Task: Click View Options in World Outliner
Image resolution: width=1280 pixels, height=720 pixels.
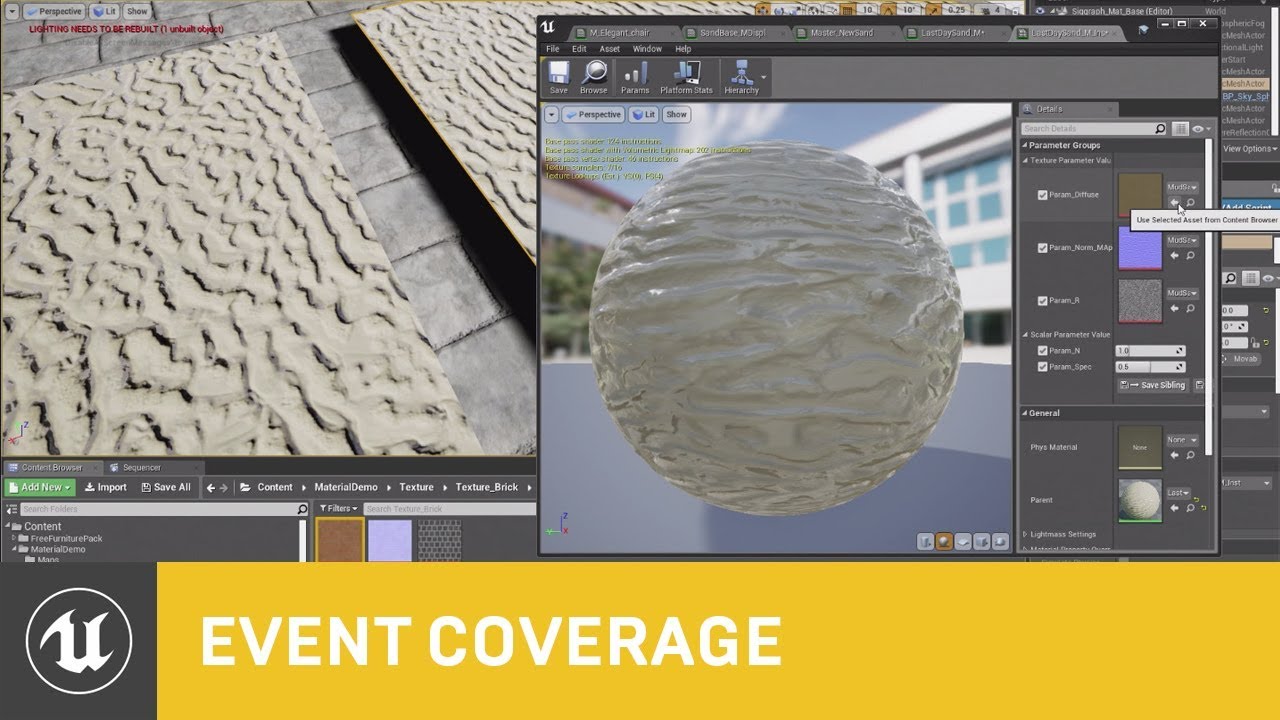Action: pyautogui.click(x=1248, y=149)
